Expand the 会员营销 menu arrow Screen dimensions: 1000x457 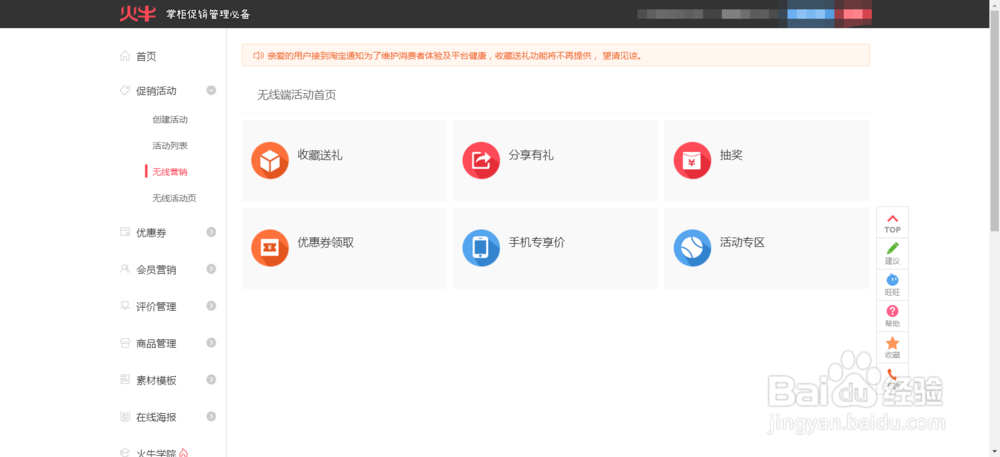[x=211, y=269]
